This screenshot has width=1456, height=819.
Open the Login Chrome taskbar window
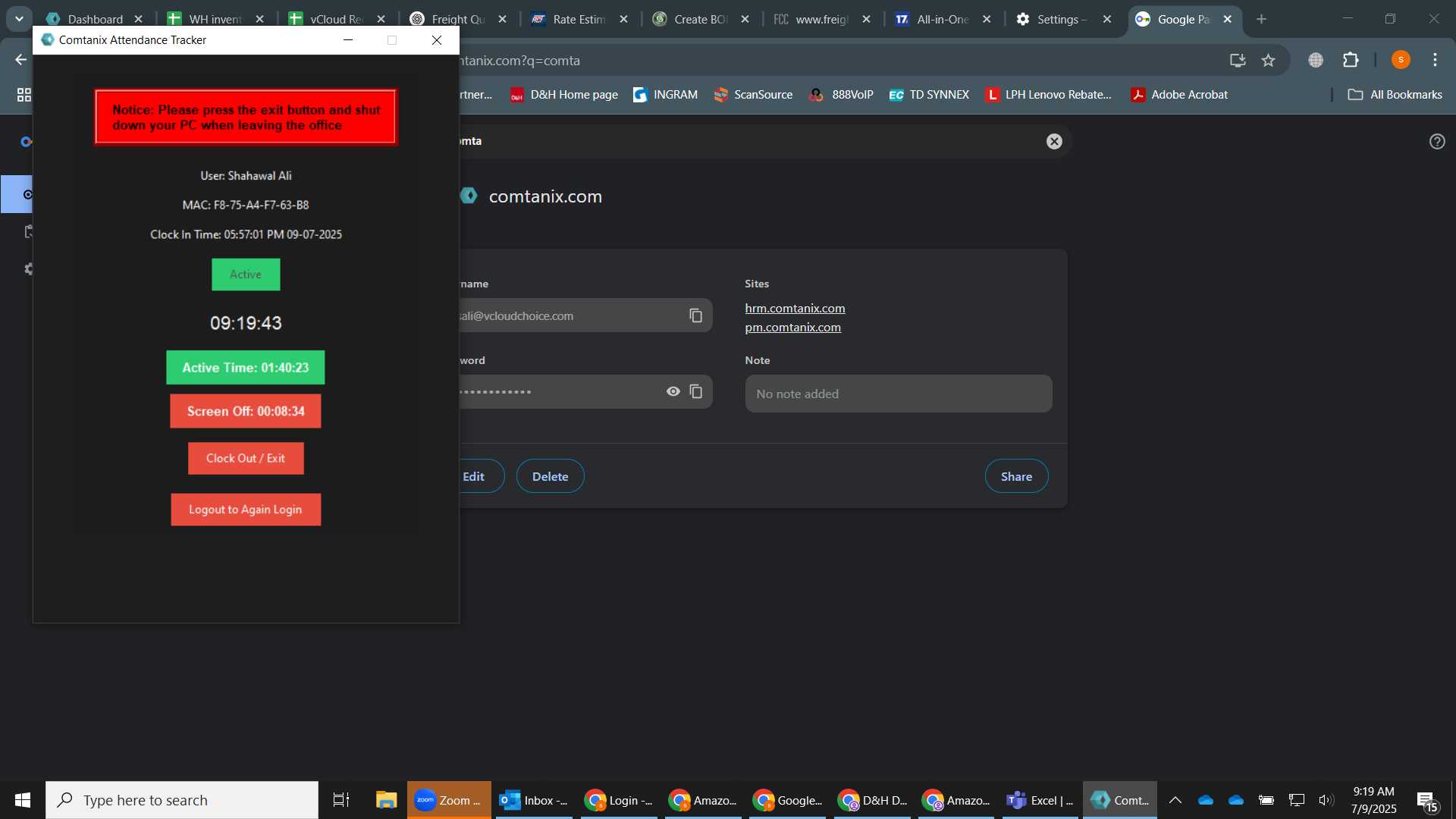tap(620, 800)
